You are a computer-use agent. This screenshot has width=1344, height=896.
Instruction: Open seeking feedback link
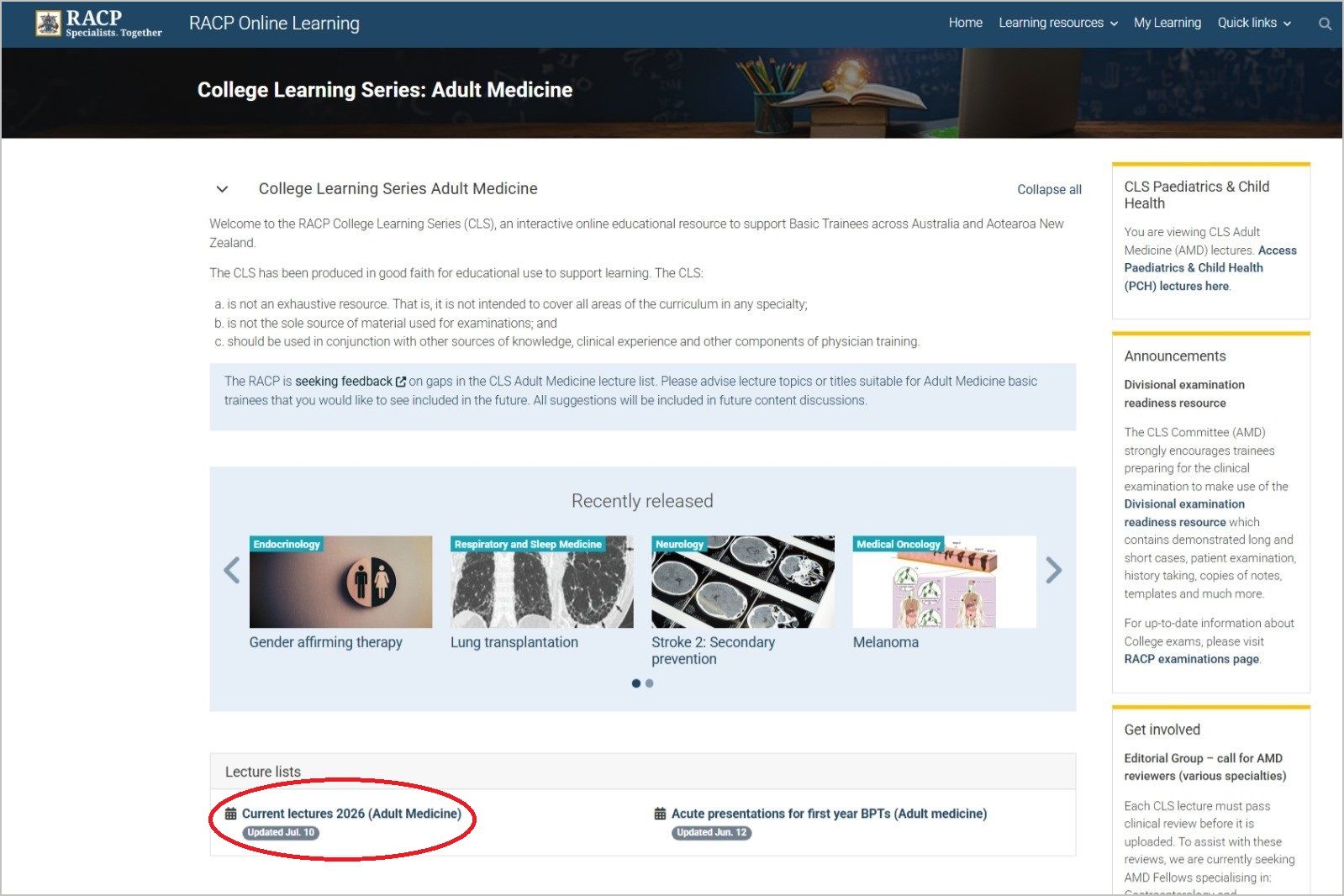tap(344, 382)
